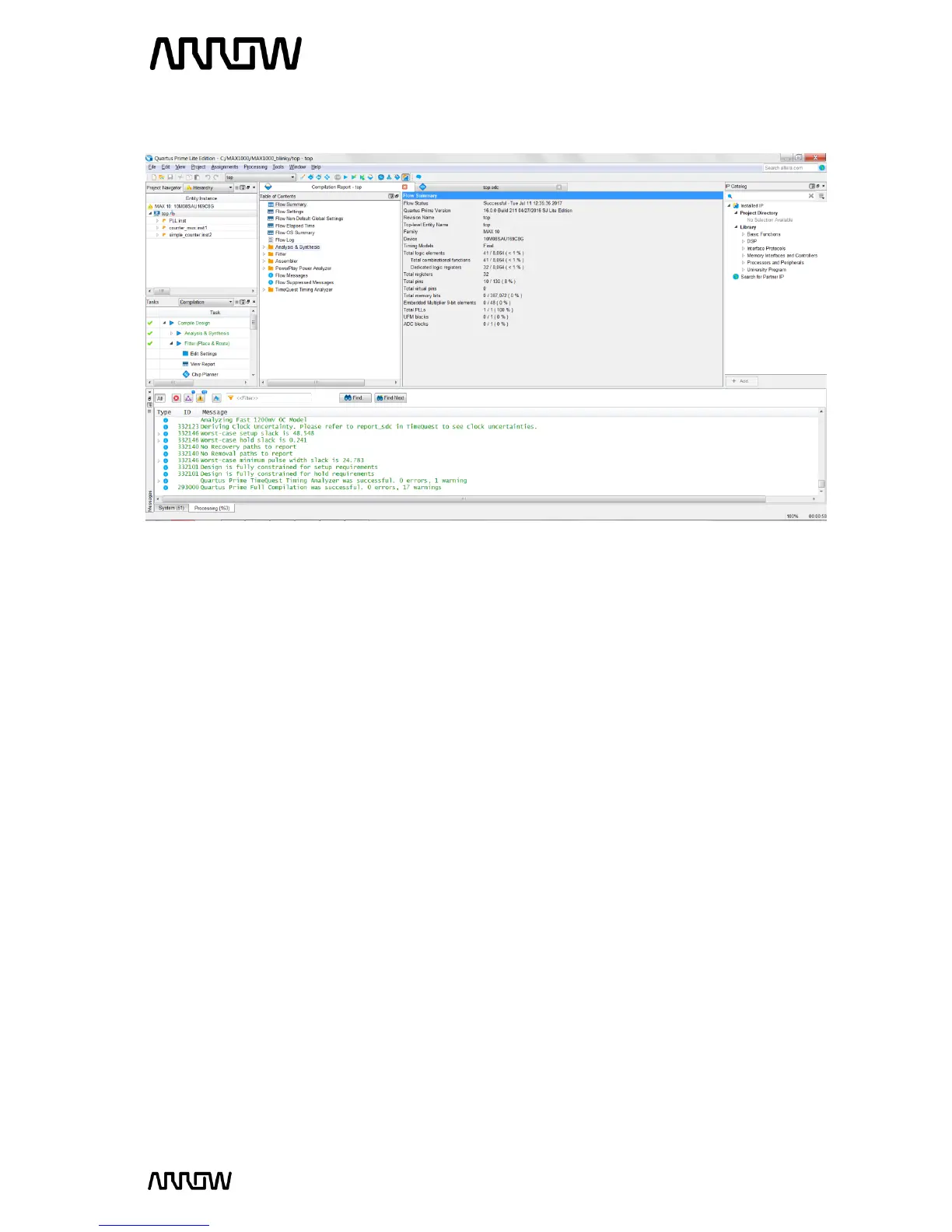Select PowerPlay Power Analyzer folder

(x=303, y=268)
